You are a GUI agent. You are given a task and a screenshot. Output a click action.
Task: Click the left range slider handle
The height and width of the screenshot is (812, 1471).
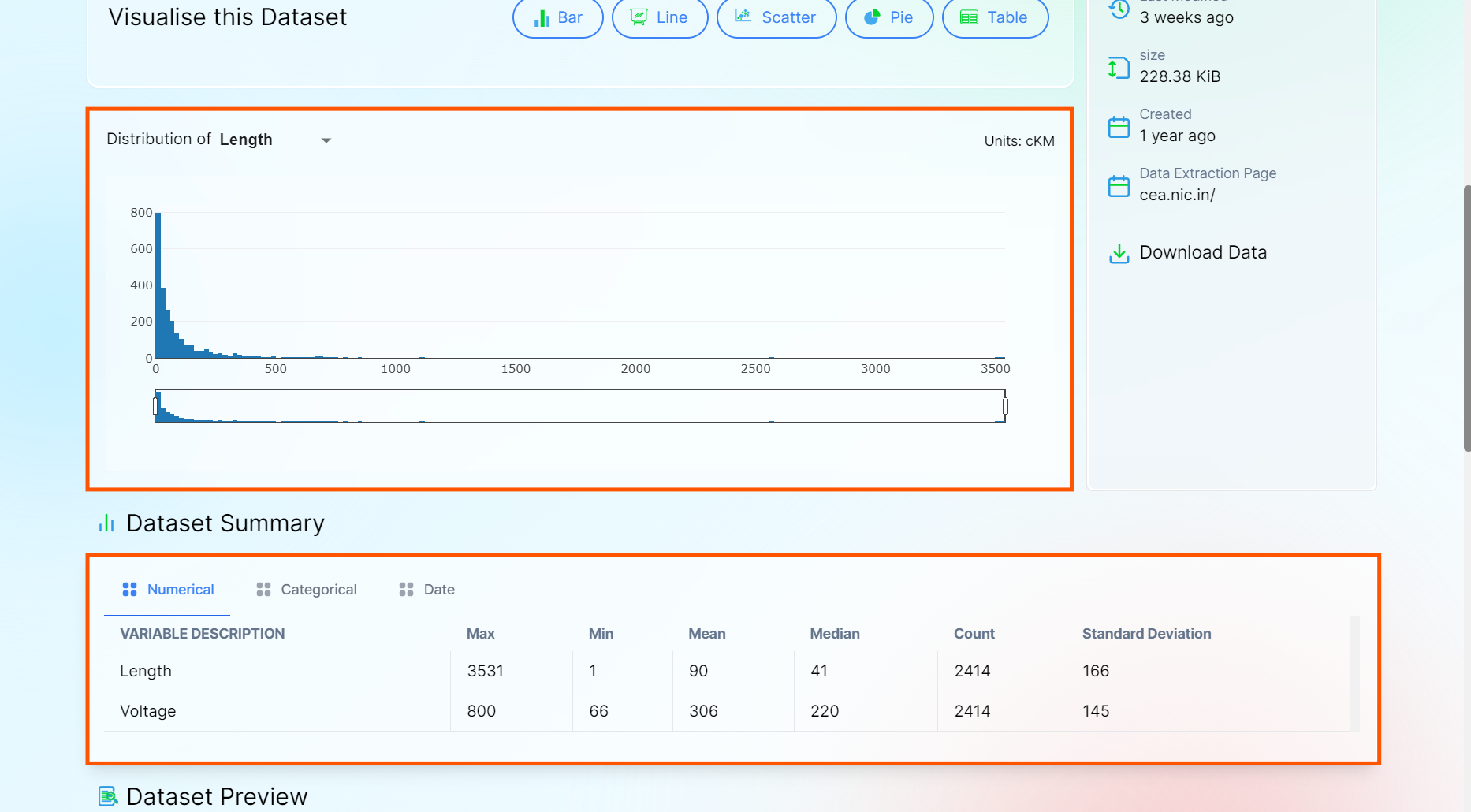point(155,406)
